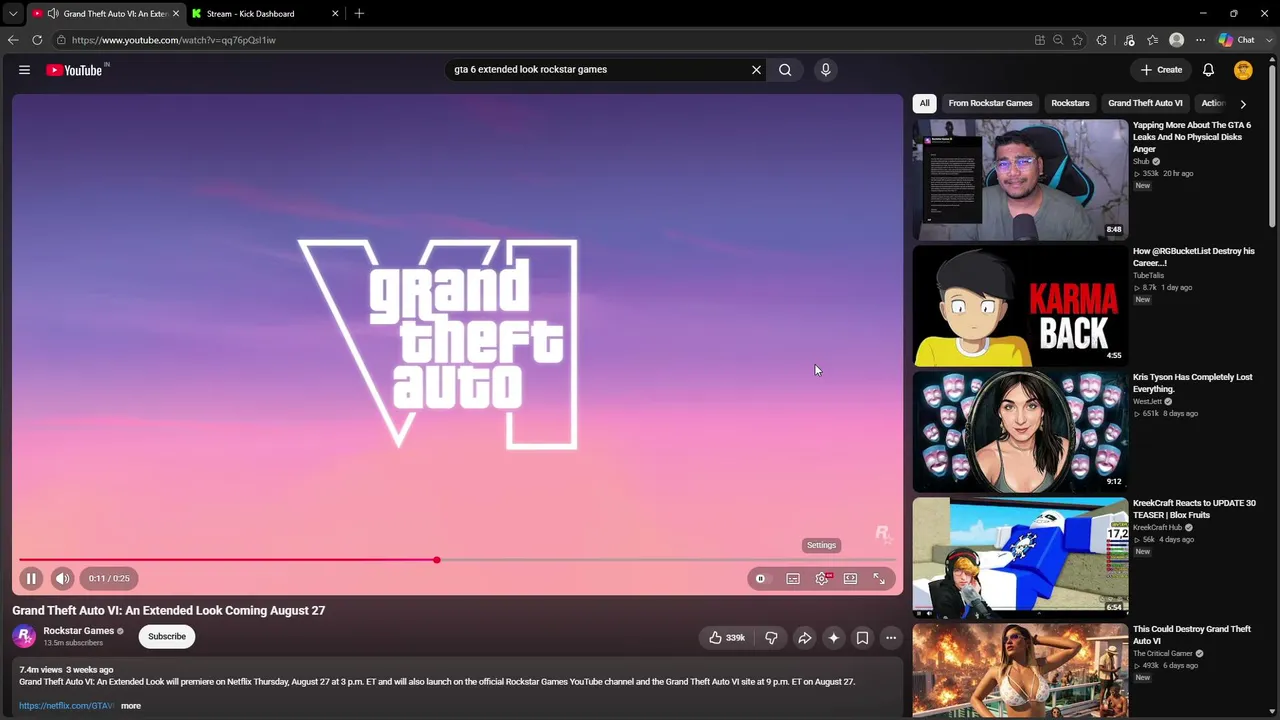Open "This Could Destroy Grand Theft Auto VI" title
The image size is (1280, 720).
(x=1192, y=635)
